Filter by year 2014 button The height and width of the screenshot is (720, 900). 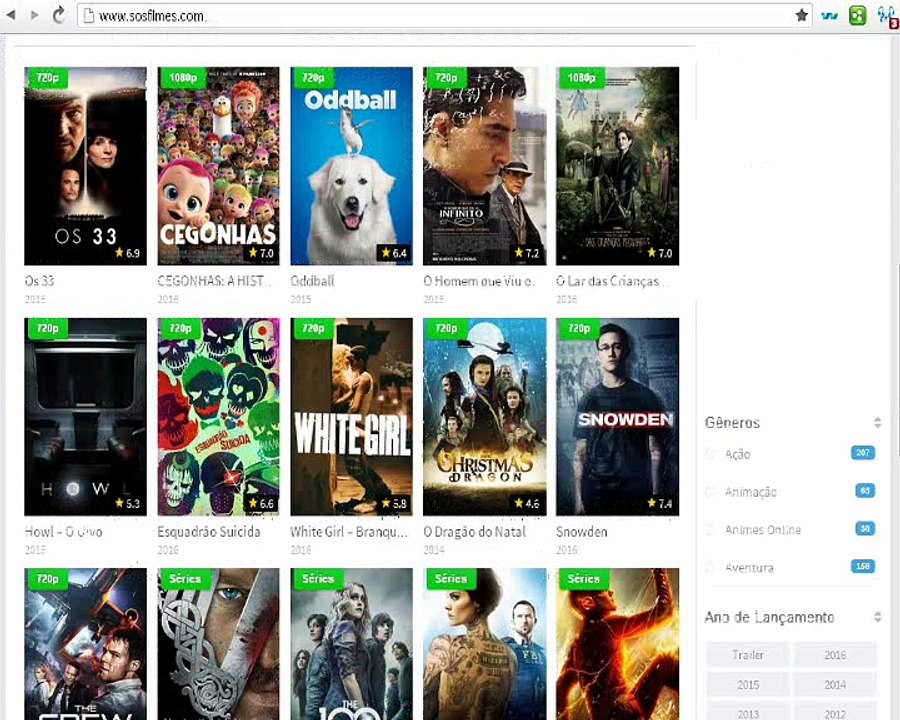click(835, 684)
